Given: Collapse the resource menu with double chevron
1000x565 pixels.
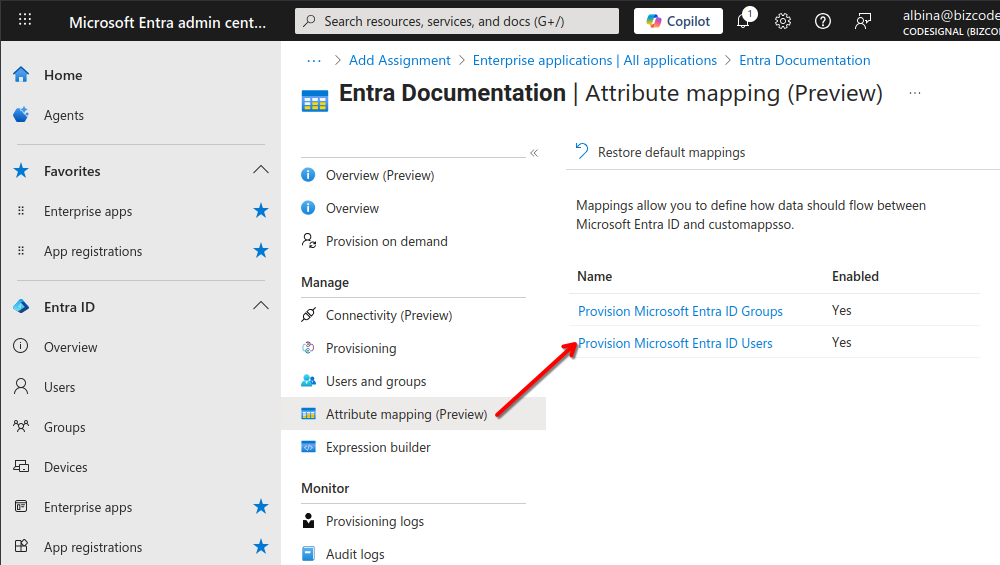Looking at the screenshot, I should (534, 153).
